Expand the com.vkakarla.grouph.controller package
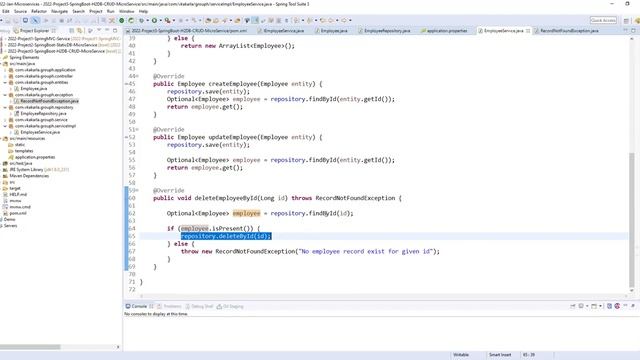This screenshot has height=360, width=640. tap(5, 76)
